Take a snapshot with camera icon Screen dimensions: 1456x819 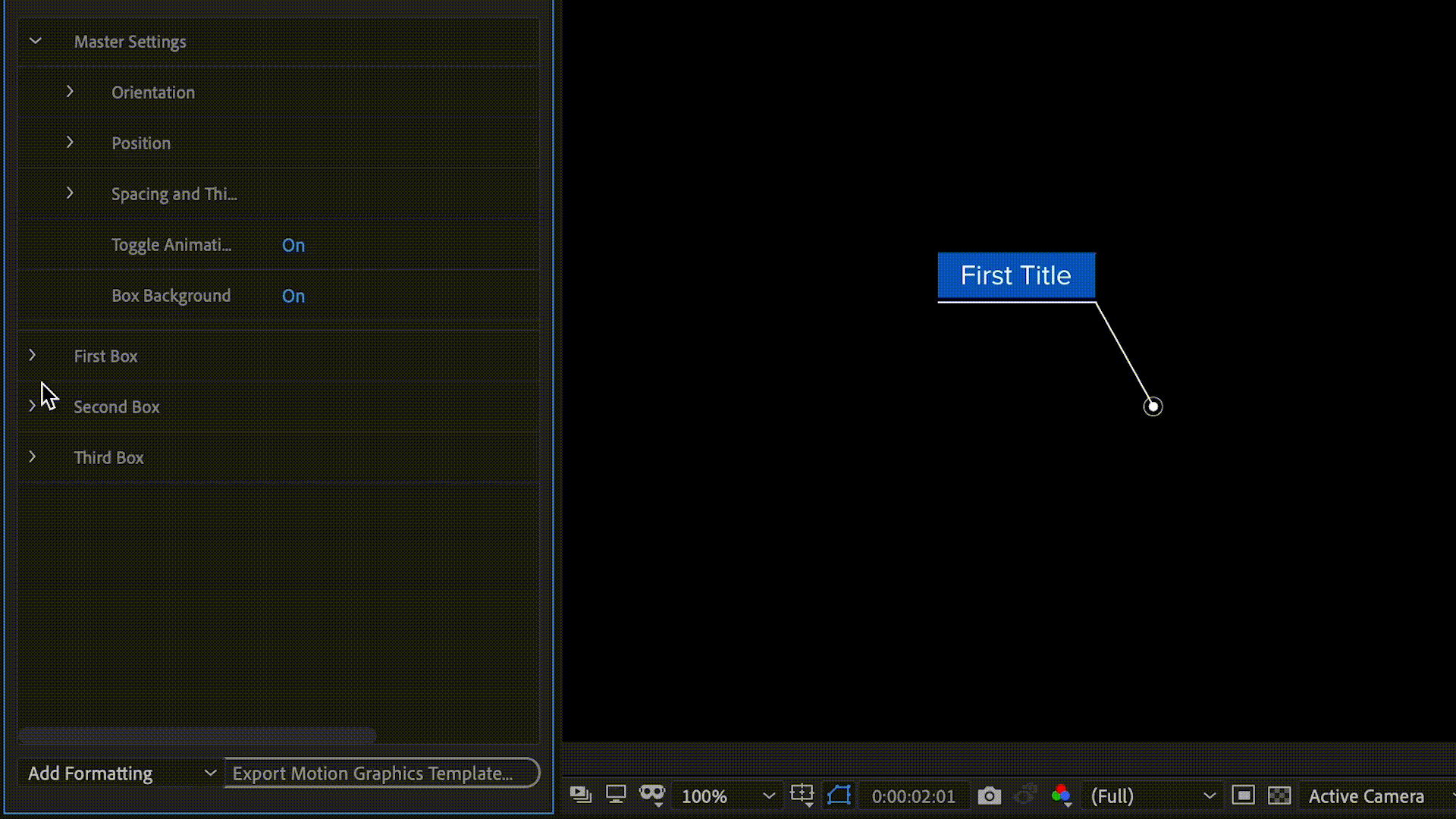[x=989, y=795]
